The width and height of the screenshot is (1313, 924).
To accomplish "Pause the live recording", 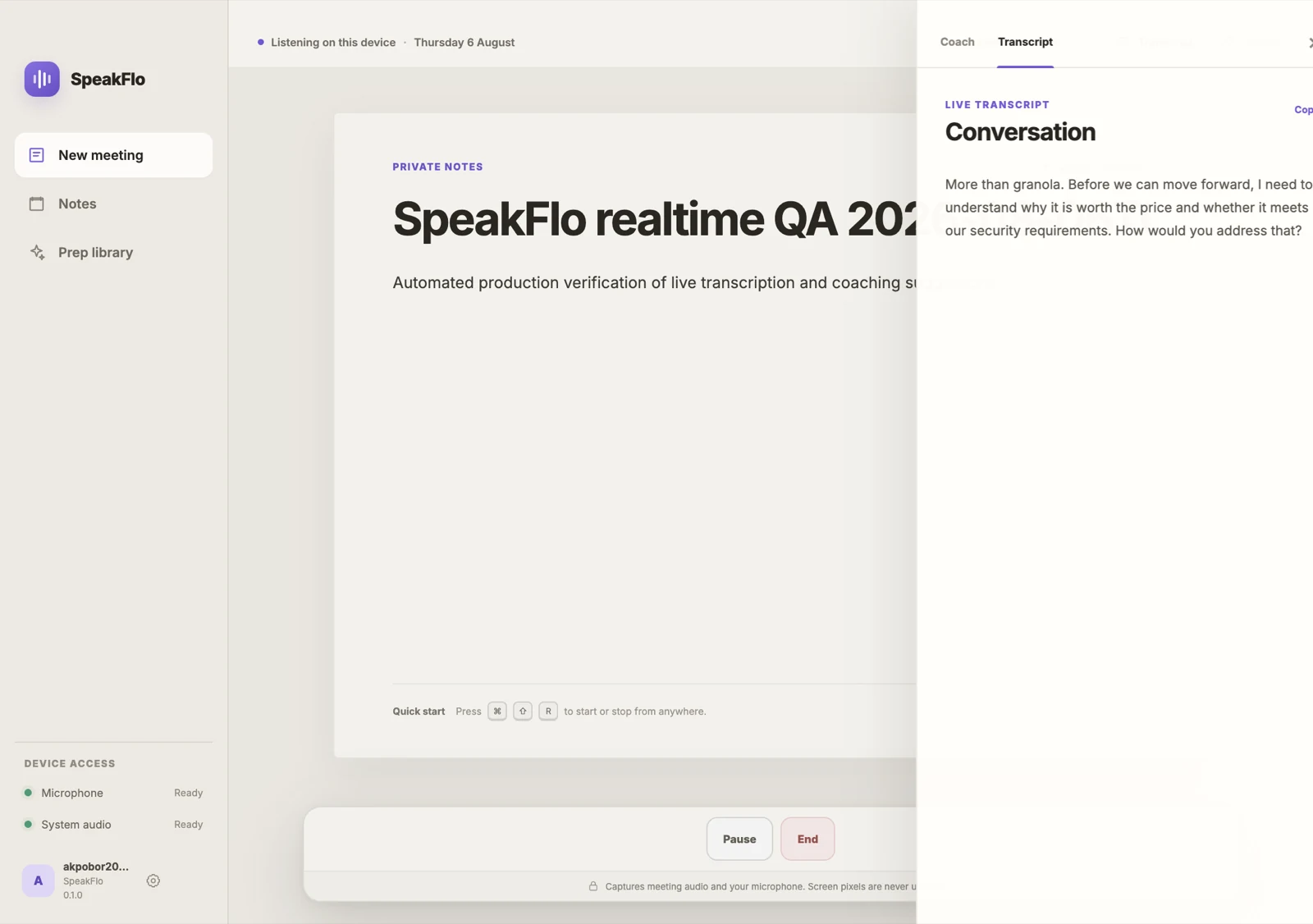I will coord(739,839).
